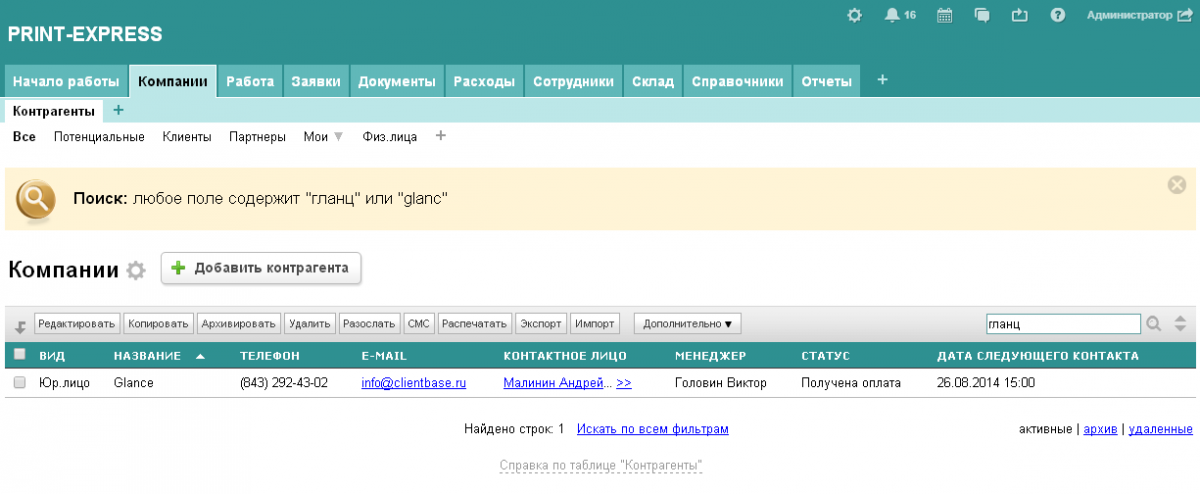Click the magnifier icon beside search field

[x=1154, y=324]
